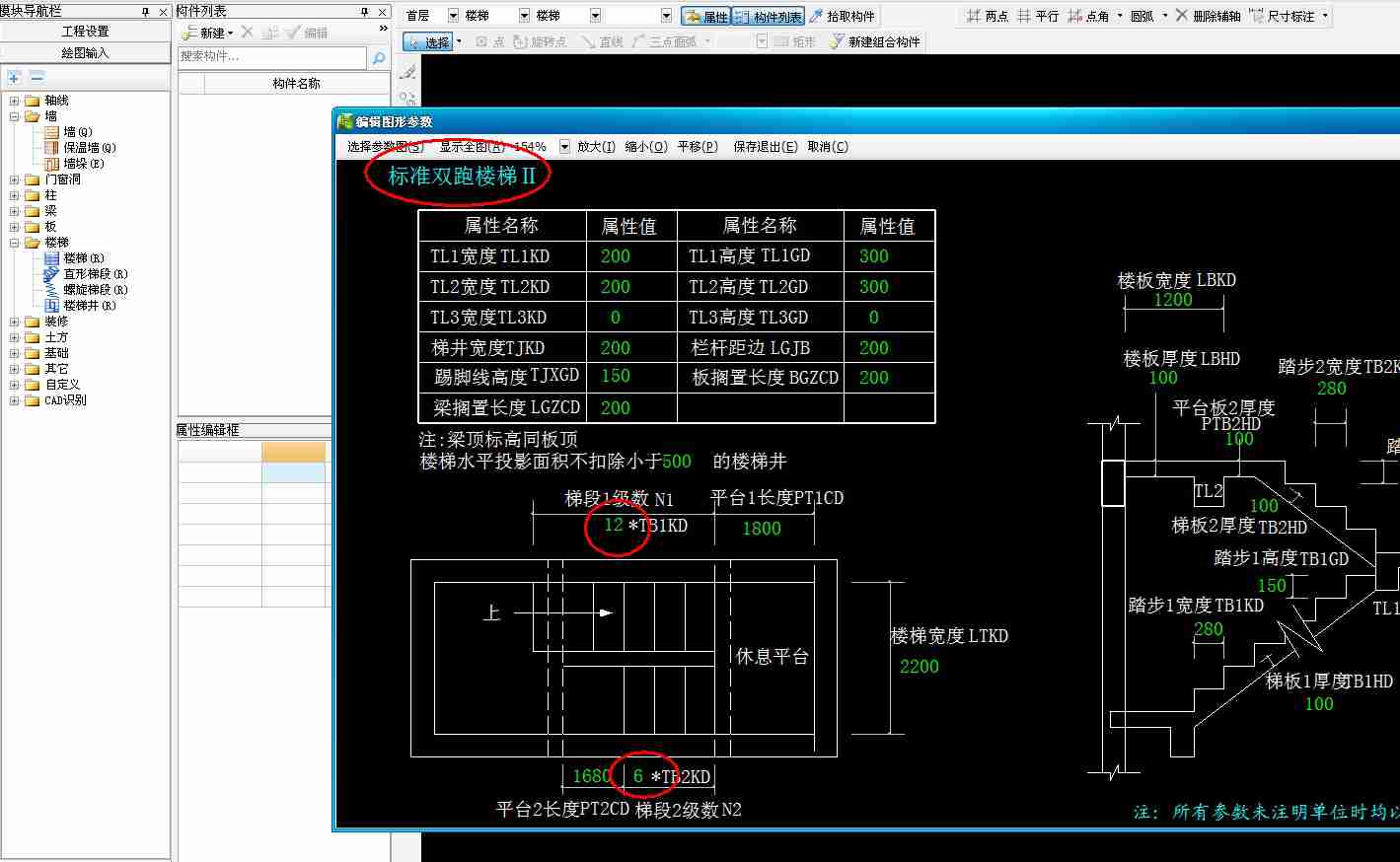Click the search magnifier in component list

[x=378, y=58]
